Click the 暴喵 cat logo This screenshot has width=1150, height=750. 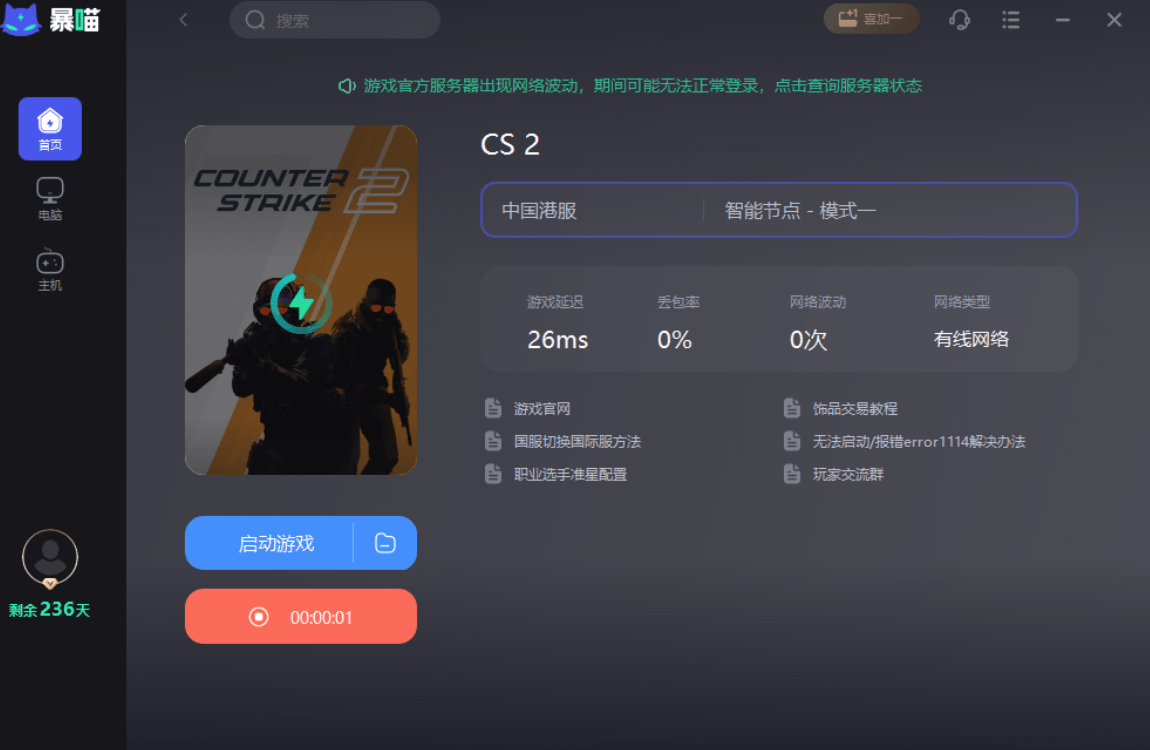51,19
